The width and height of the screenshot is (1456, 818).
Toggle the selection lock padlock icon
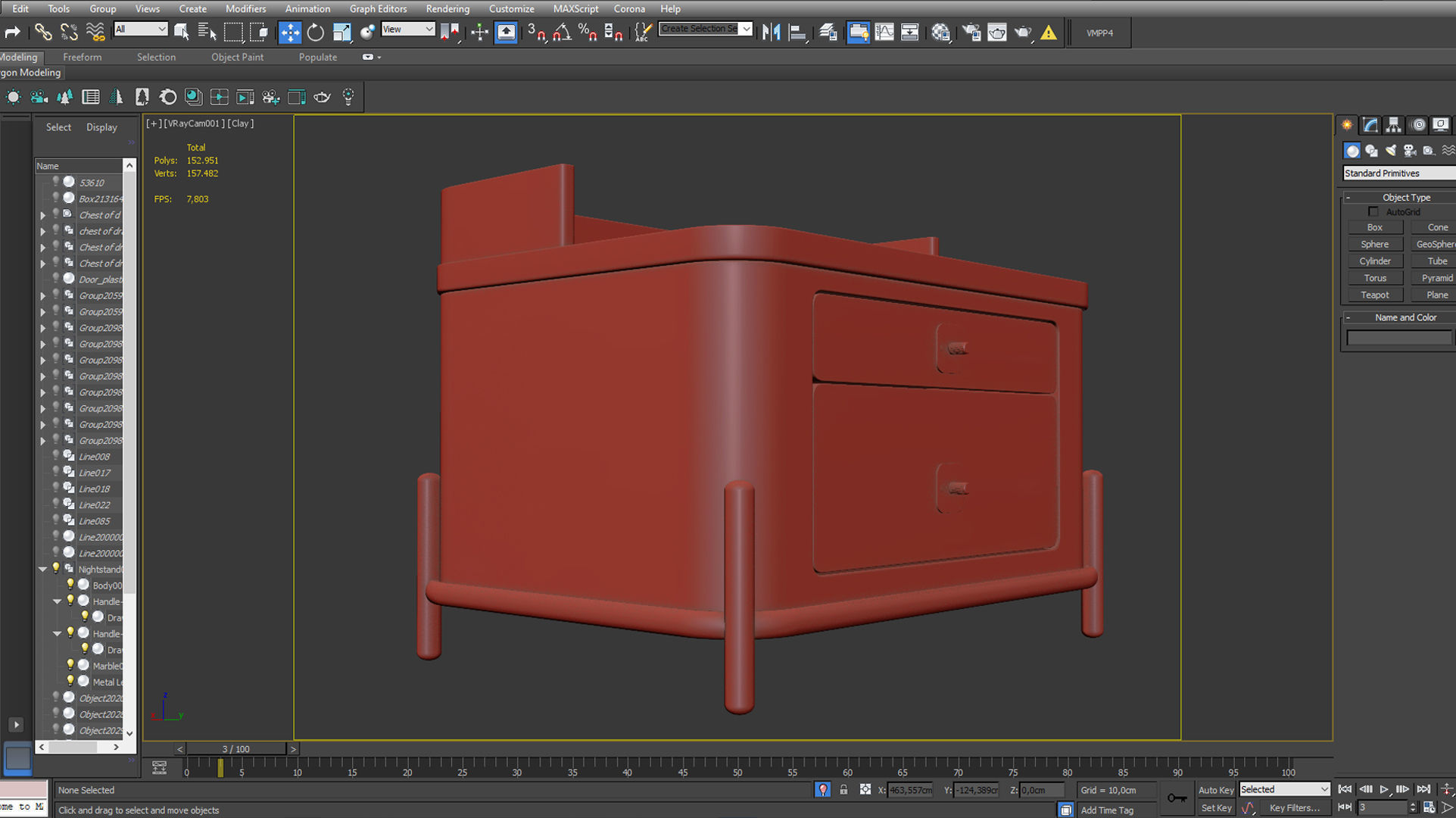tap(843, 789)
